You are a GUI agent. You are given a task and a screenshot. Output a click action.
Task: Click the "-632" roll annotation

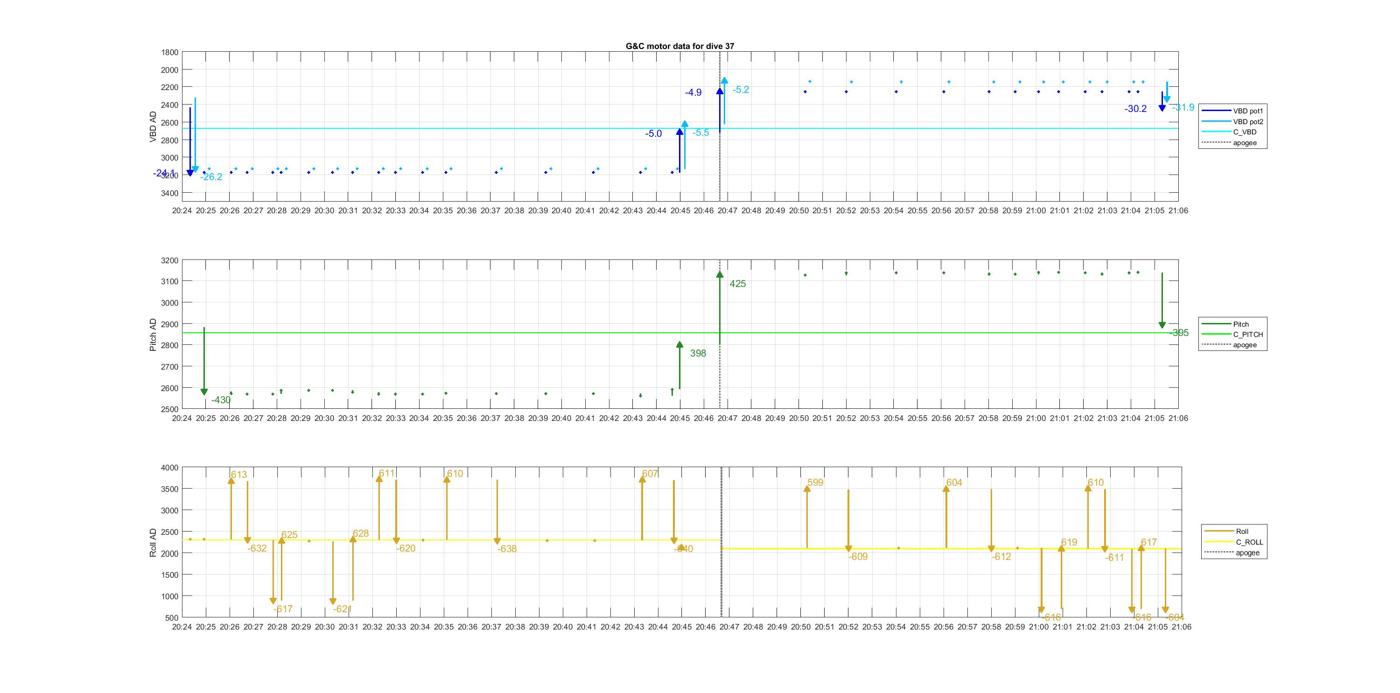tap(258, 548)
